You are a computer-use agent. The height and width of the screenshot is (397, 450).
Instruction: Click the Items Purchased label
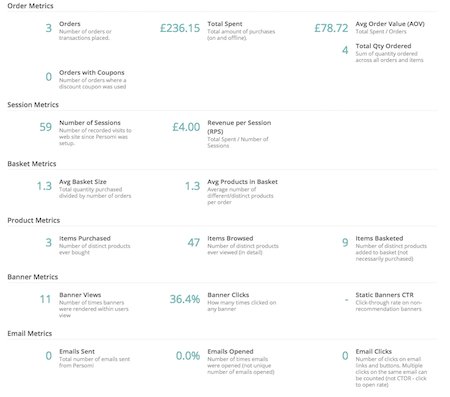[x=85, y=238]
